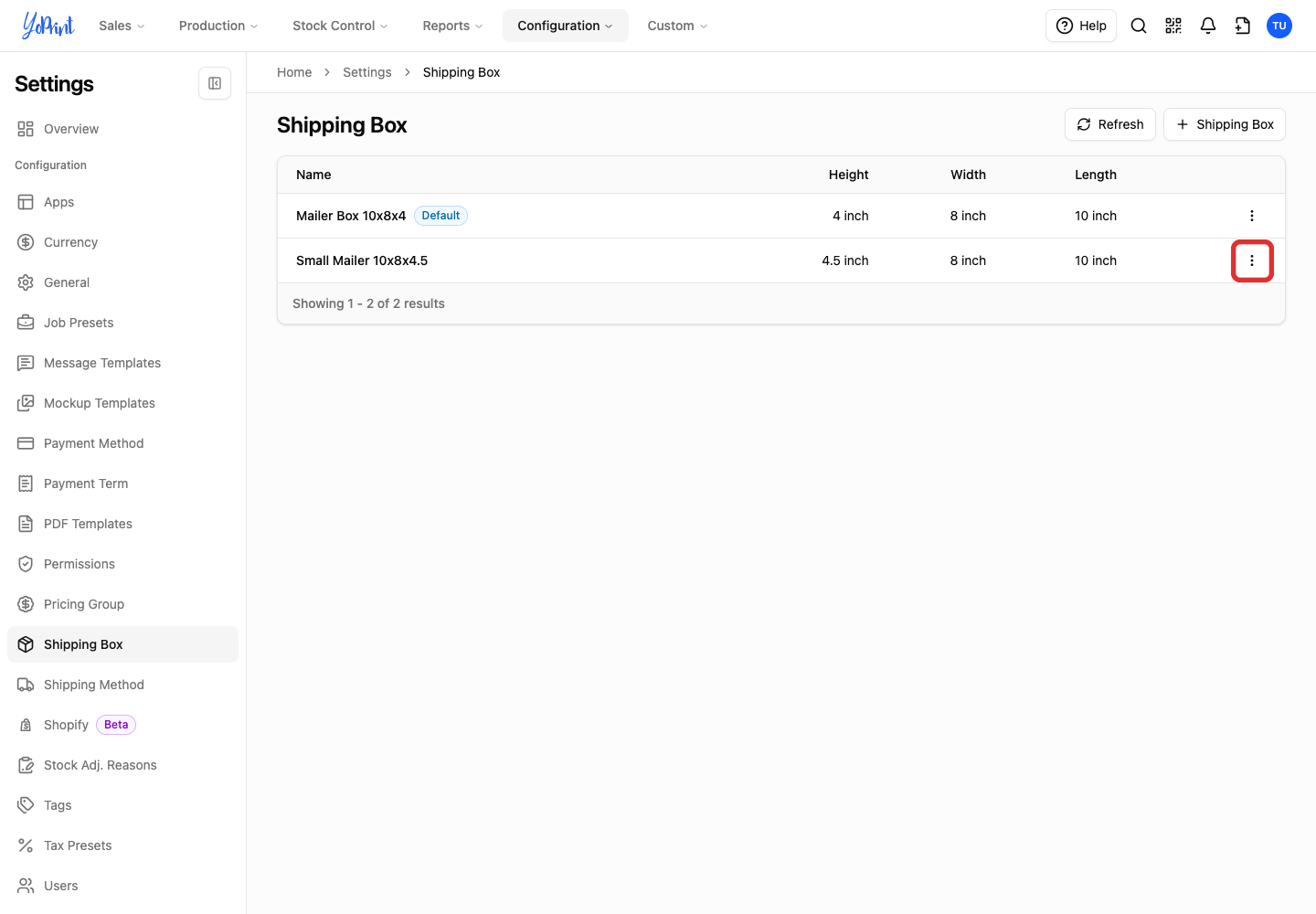Click the 4 inch height cell
This screenshot has height=914, width=1316.
tap(851, 216)
